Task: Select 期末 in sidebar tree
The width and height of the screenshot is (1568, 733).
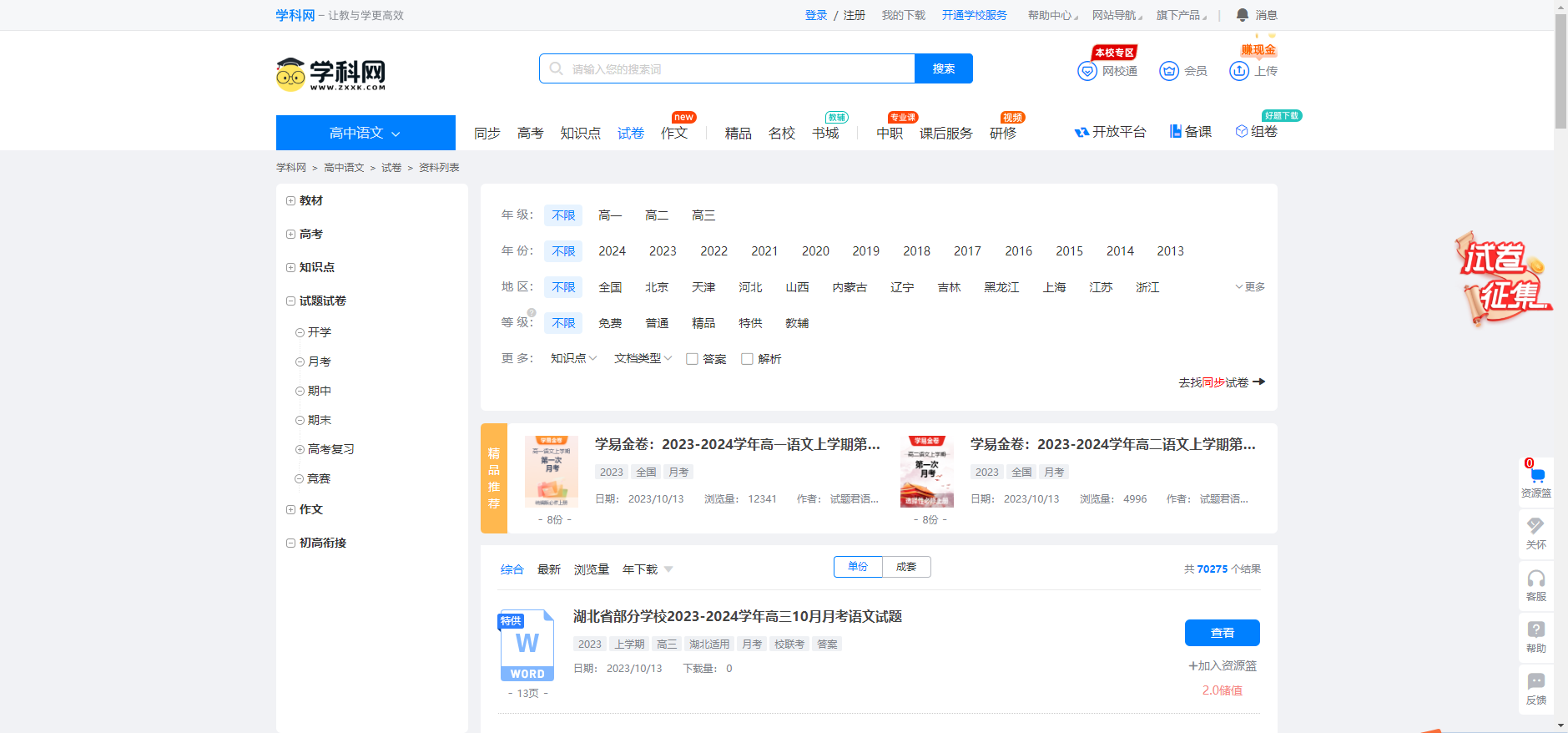Action: click(320, 420)
